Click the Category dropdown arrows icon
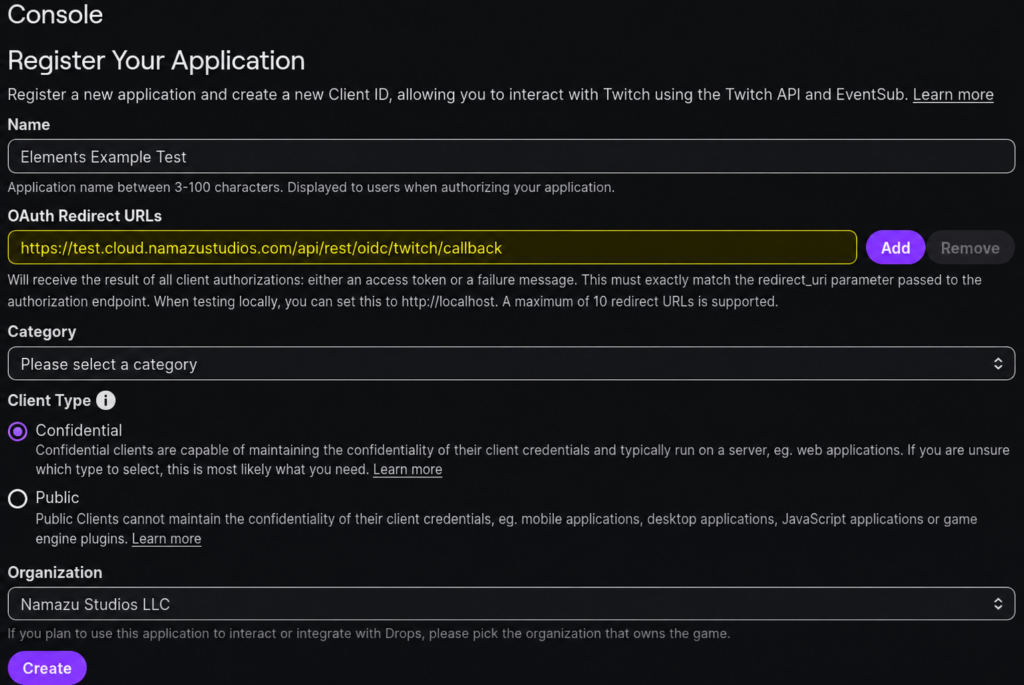 pyautogui.click(x=998, y=364)
